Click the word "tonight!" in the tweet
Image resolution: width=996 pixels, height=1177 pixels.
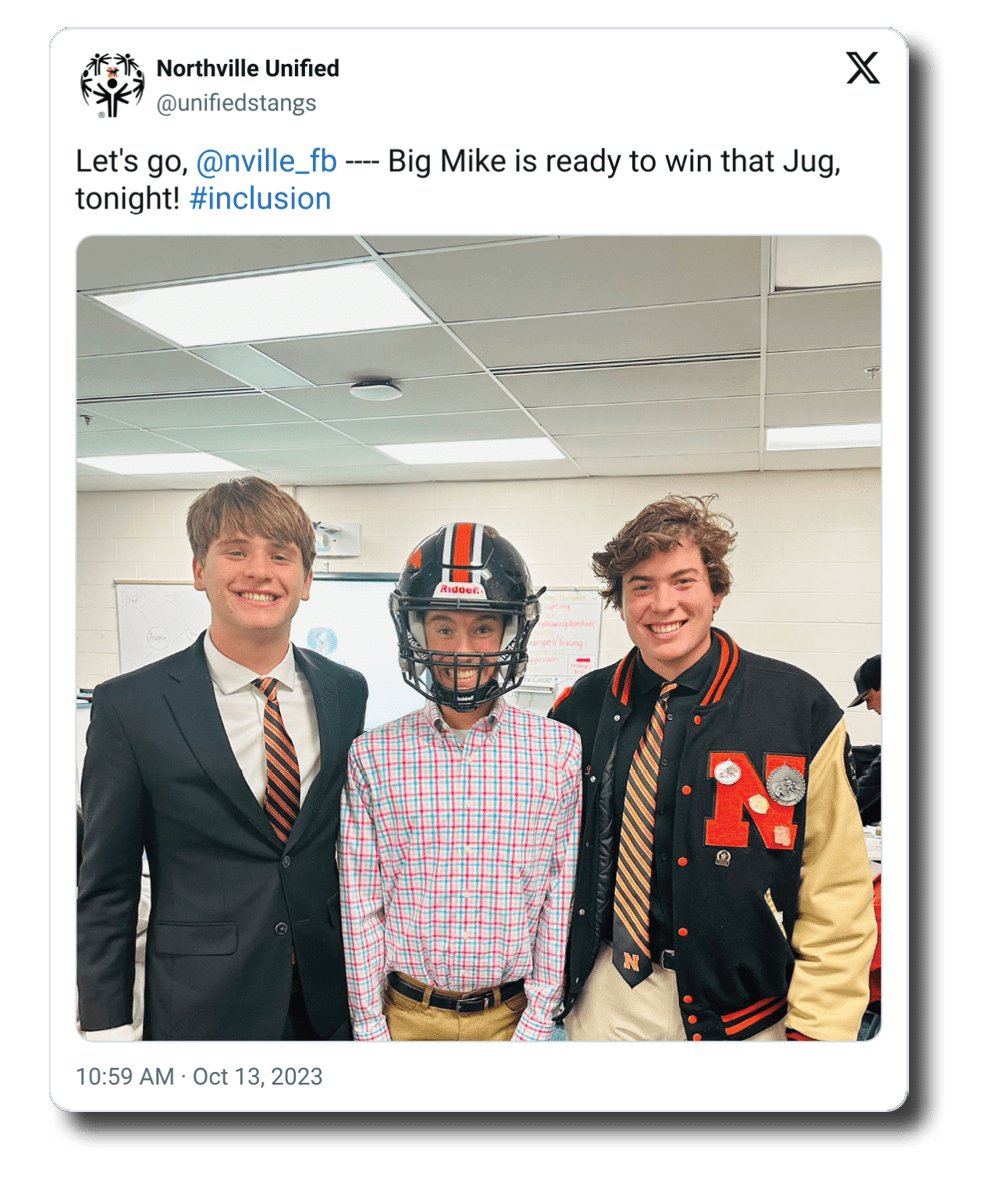click(127, 198)
